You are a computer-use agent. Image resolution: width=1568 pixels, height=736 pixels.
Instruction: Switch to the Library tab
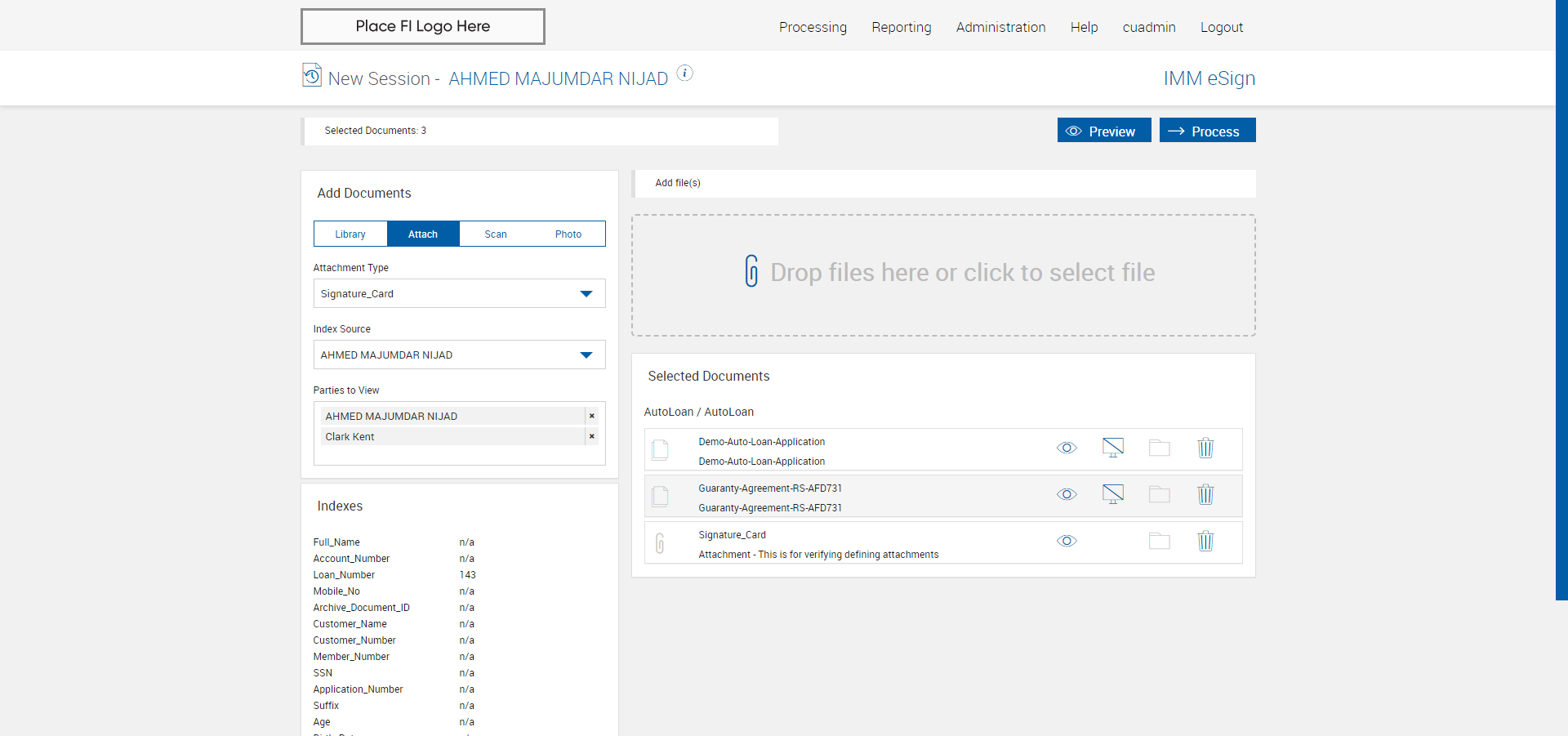(x=350, y=234)
